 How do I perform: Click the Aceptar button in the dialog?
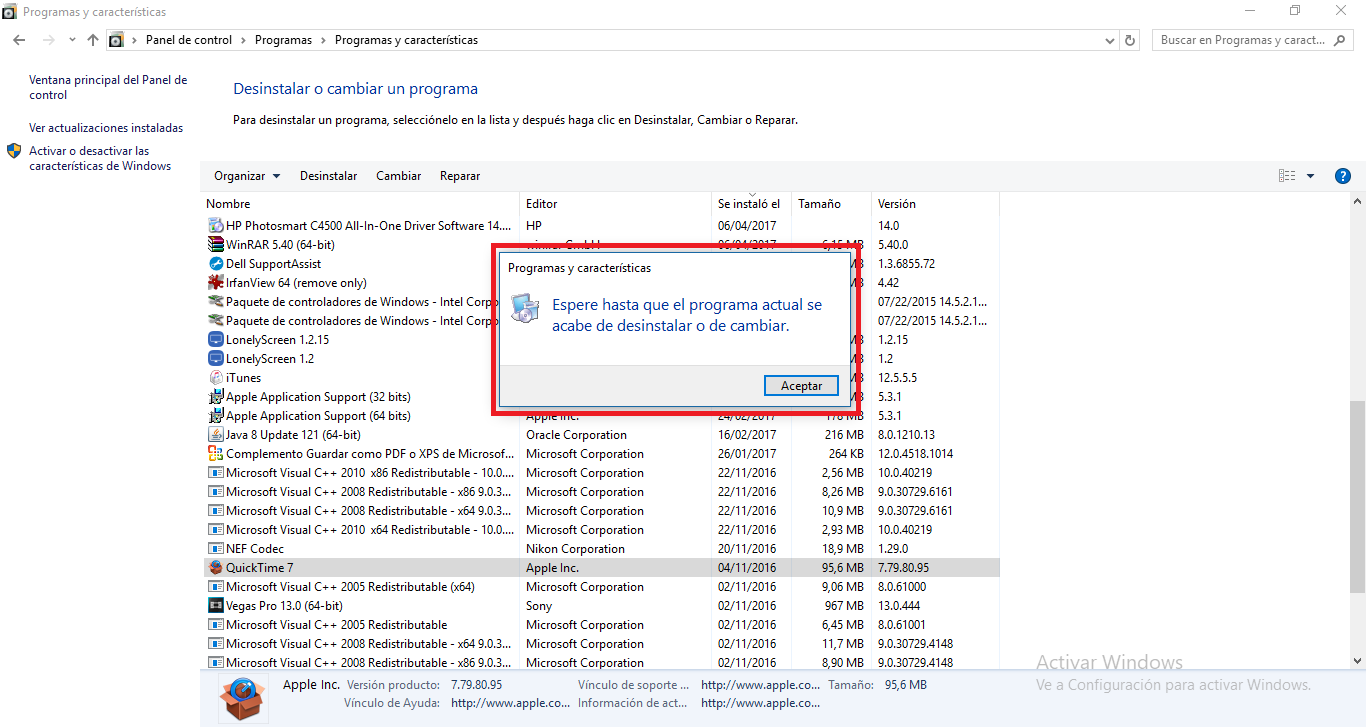pyautogui.click(x=801, y=386)
